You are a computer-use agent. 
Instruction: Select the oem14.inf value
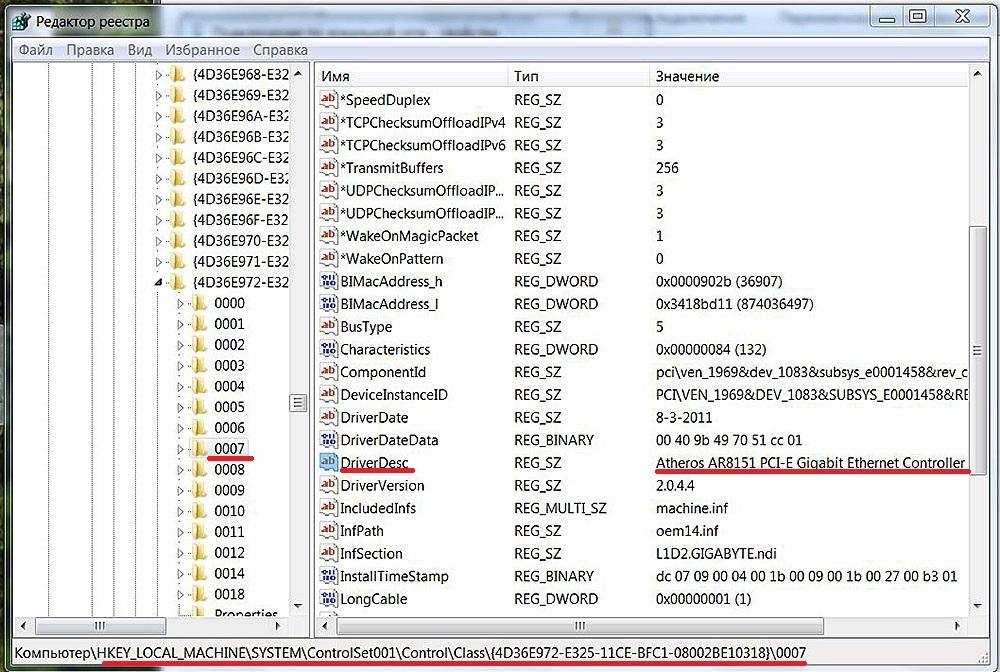tap(686, 530)
